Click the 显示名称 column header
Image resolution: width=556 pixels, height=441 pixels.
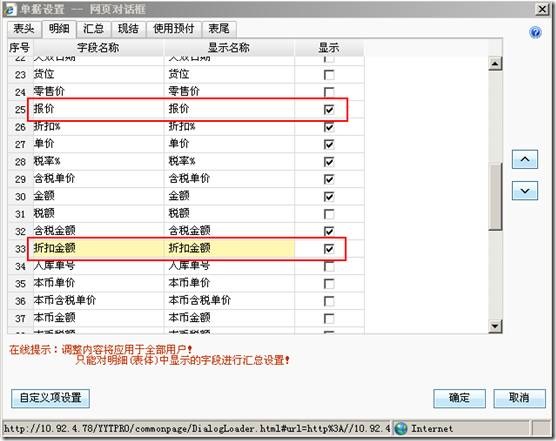click(x=229, y=48)
